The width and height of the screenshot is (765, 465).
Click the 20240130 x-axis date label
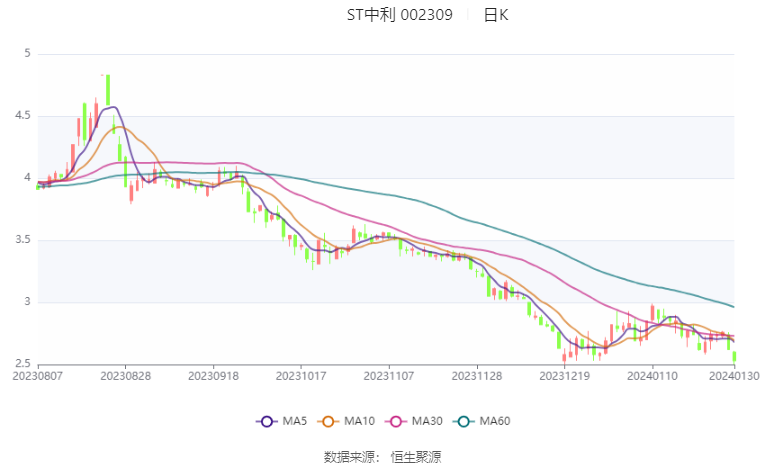(x=734, y=376)
